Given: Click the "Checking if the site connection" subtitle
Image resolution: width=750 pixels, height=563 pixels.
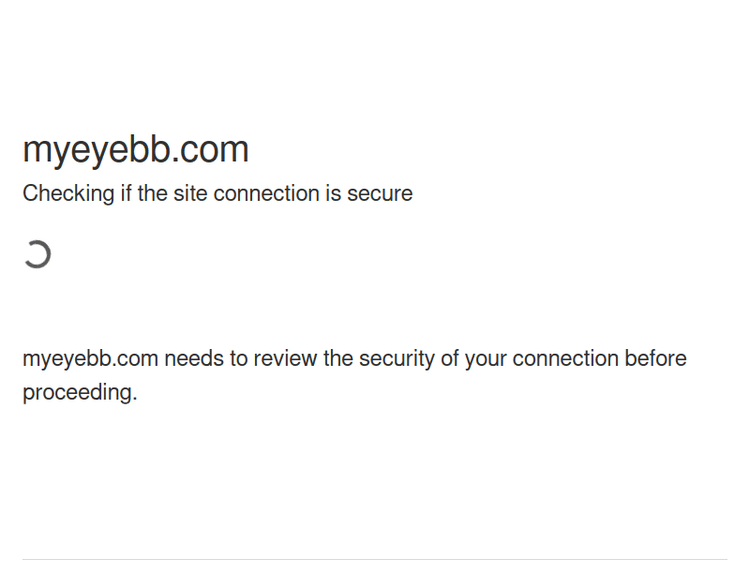Looking at the screenshot, I should pyautogui.click(x=217, y=193).
